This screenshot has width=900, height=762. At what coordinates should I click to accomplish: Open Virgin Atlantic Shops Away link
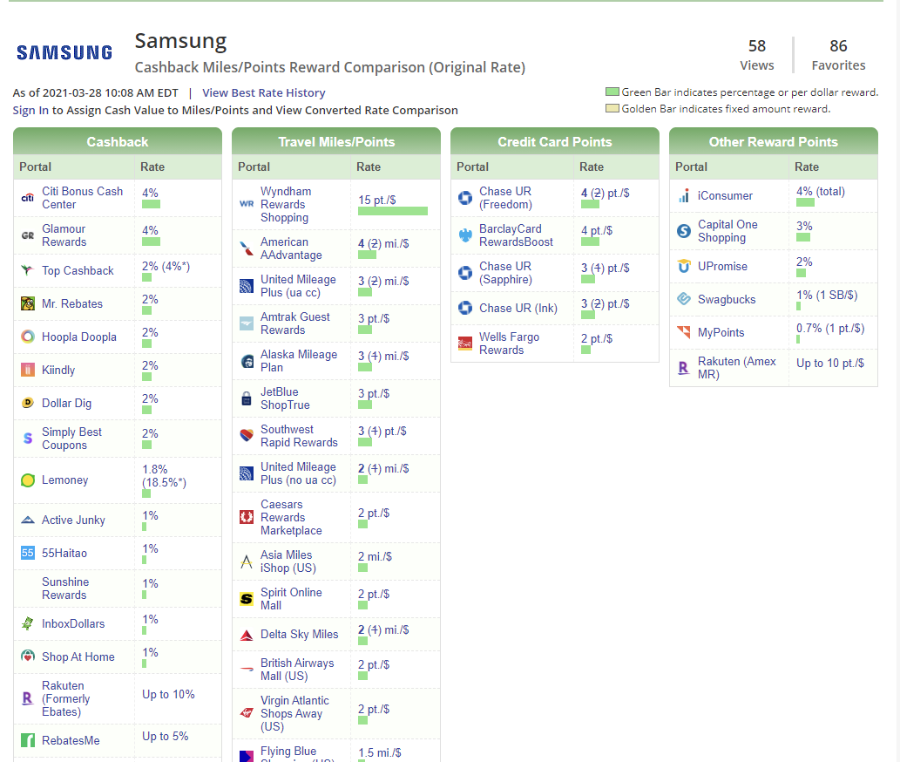[294, 713]
